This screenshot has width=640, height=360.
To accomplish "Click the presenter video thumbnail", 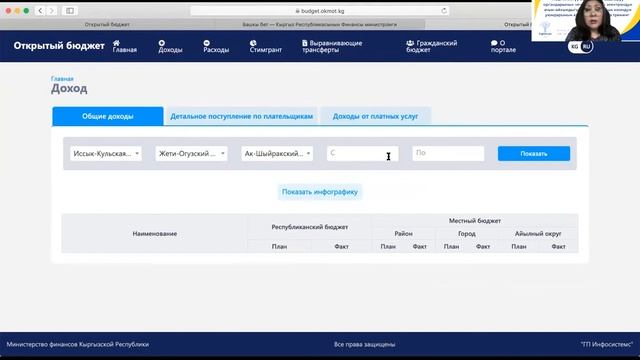I will tap(586, 20).
